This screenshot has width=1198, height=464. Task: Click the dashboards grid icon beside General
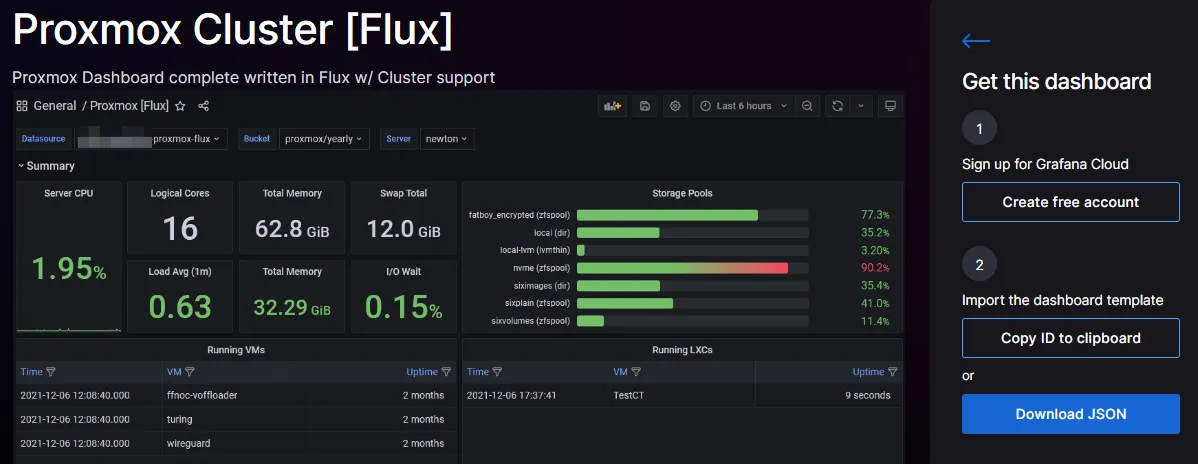pyautogui.click(x=22, y=106)
